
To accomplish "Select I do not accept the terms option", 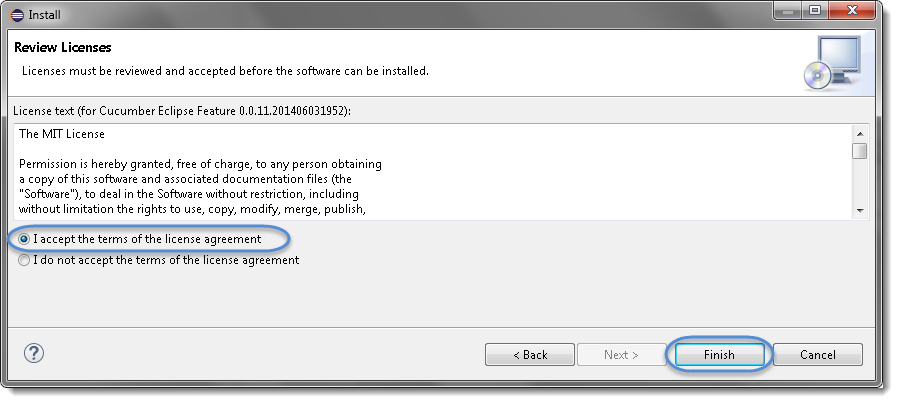I will (23, 260).
